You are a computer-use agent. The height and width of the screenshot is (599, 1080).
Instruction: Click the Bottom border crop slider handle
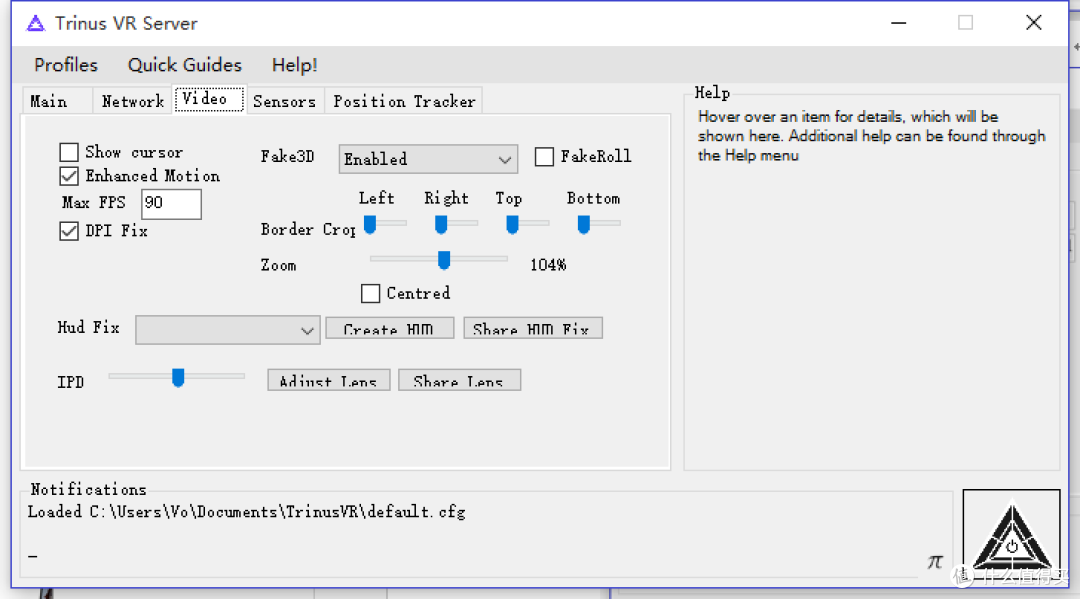(583, 224)
